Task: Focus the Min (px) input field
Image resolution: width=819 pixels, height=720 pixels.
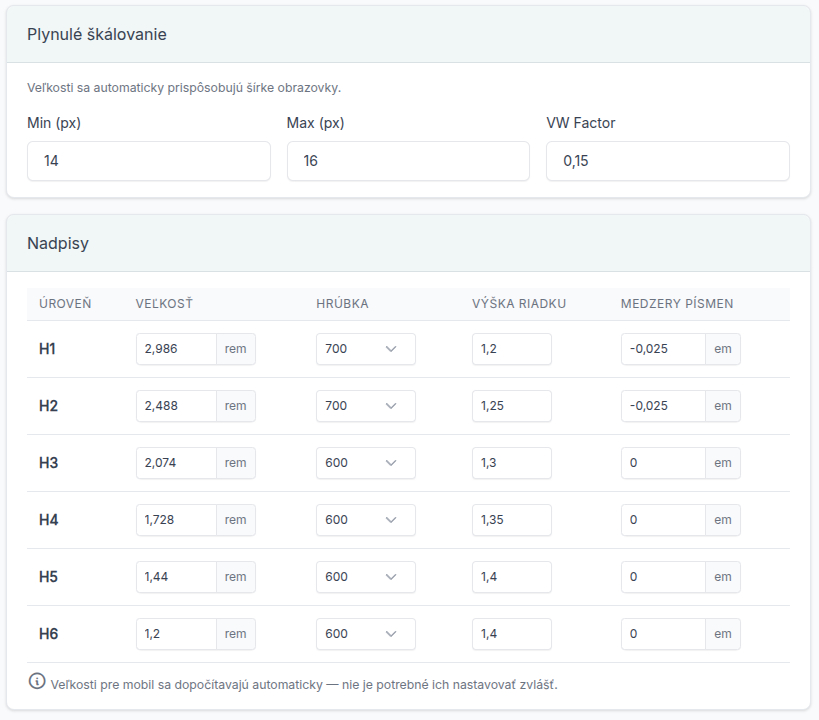Action: point(149,161)
